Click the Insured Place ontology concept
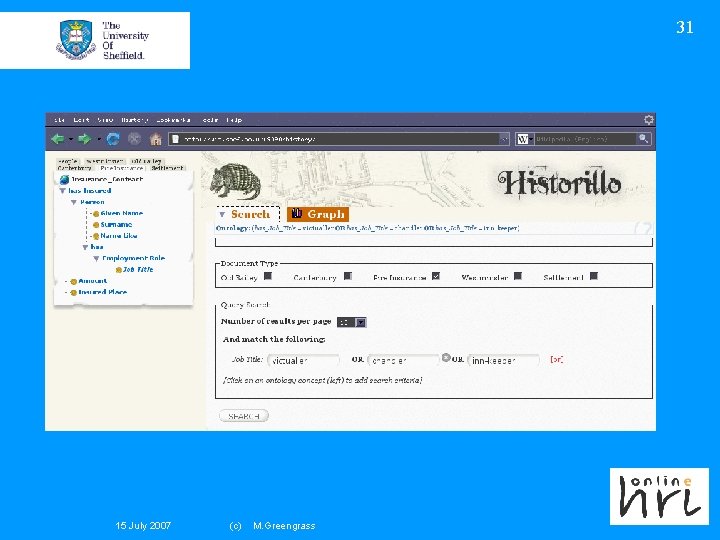720x540 pixels. (102, 292)
